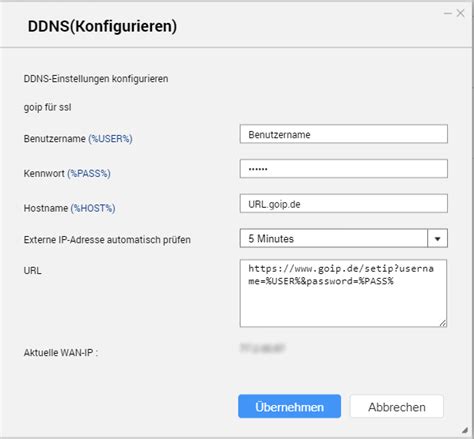Click the %USER% variable label
The width and height of the screenshot is (474, 439).
[x=110, y=139]
